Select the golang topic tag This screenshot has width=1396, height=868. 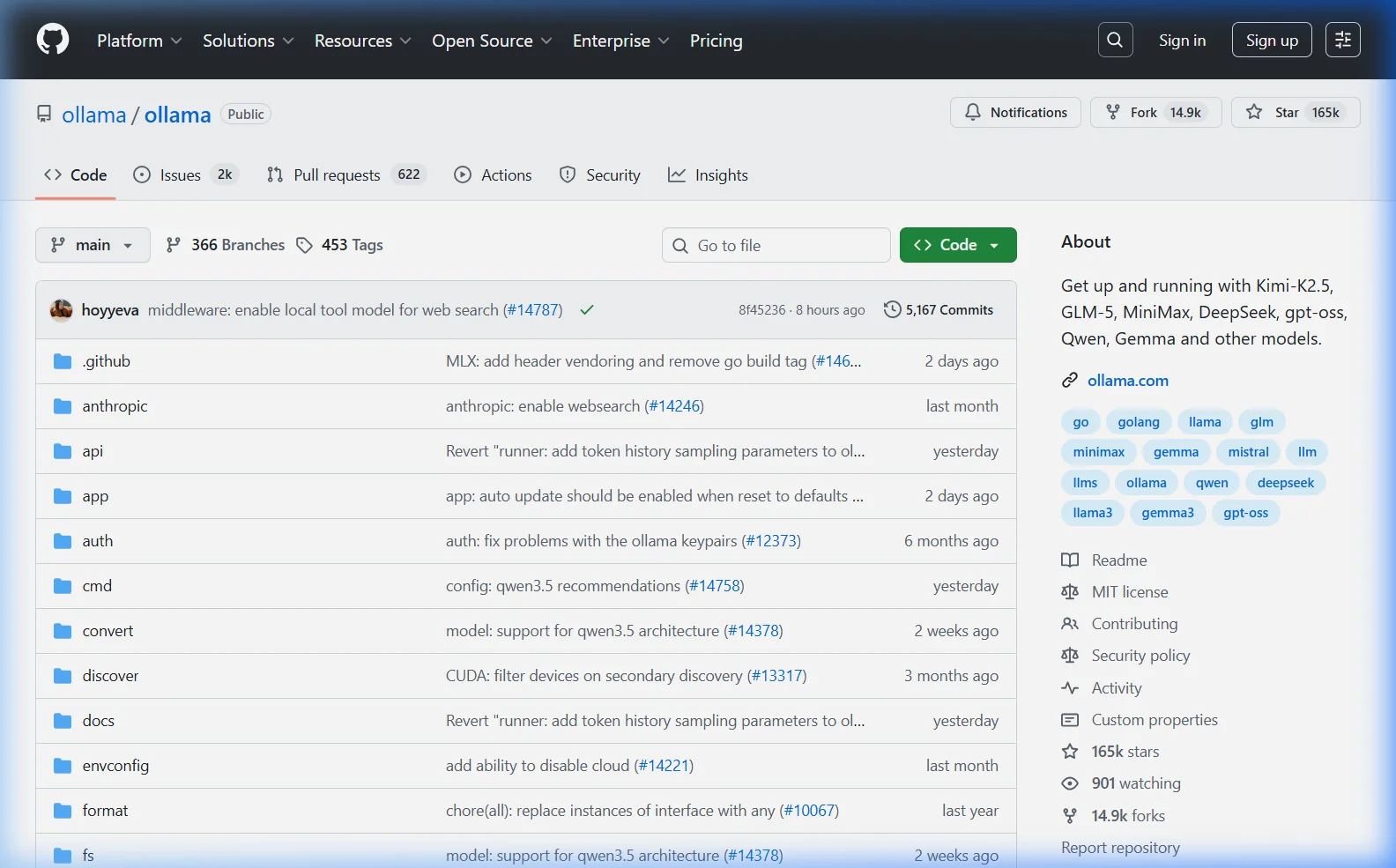click(x=1138, y=421)
